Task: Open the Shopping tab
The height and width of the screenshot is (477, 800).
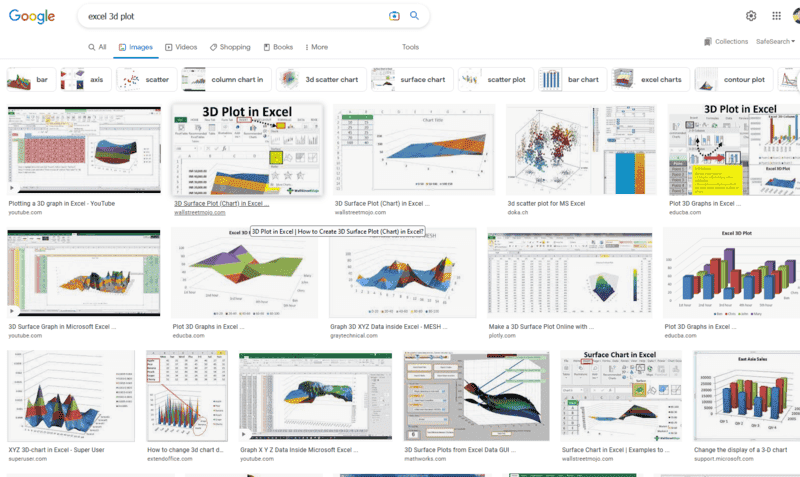Action: 230,47
